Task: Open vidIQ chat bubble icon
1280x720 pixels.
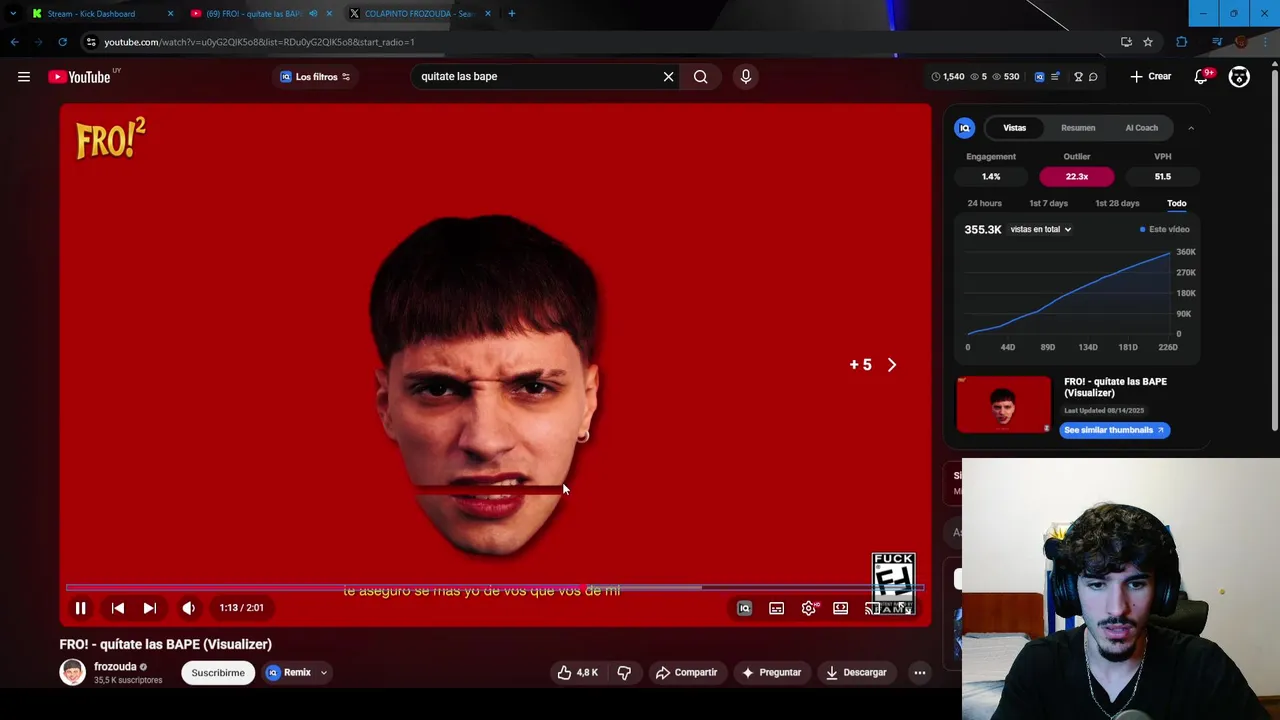Action: click(1093, 77)
